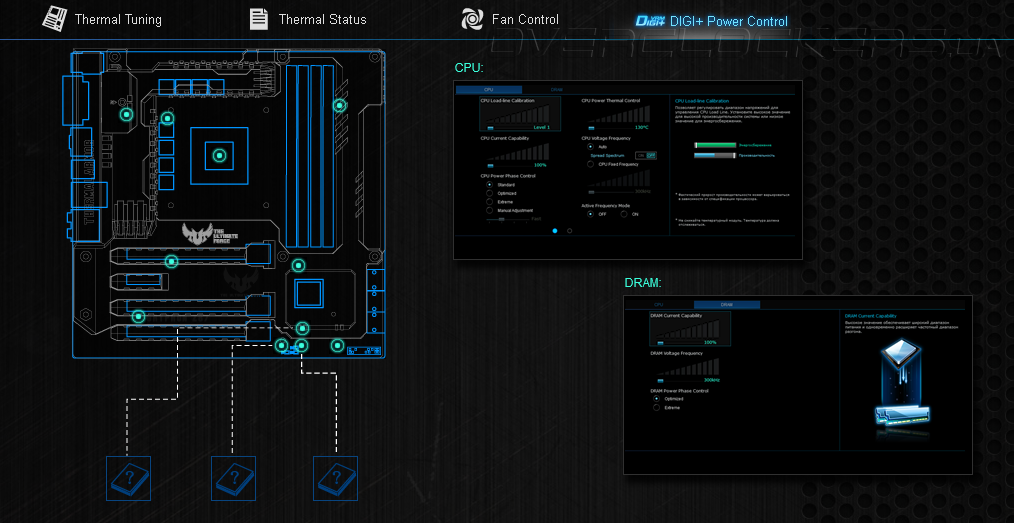Set Active Frequency Mode to ON
Viewport: 1014px width, 523px height.
click(x=624, y=214)
